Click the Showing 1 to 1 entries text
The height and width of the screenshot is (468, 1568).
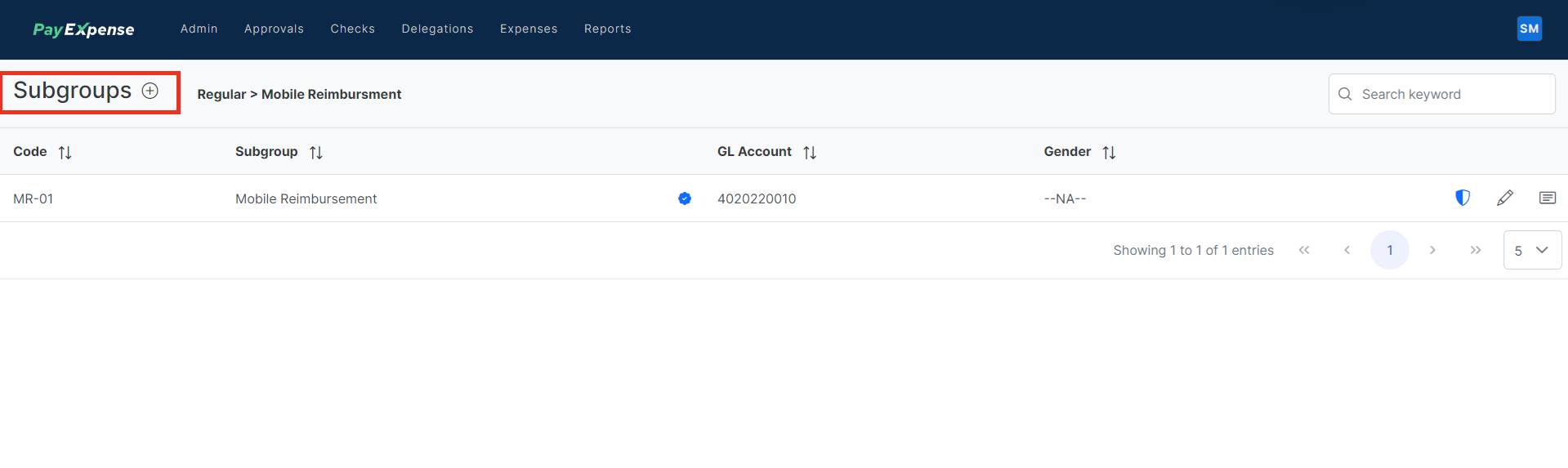pos(1193,250)
